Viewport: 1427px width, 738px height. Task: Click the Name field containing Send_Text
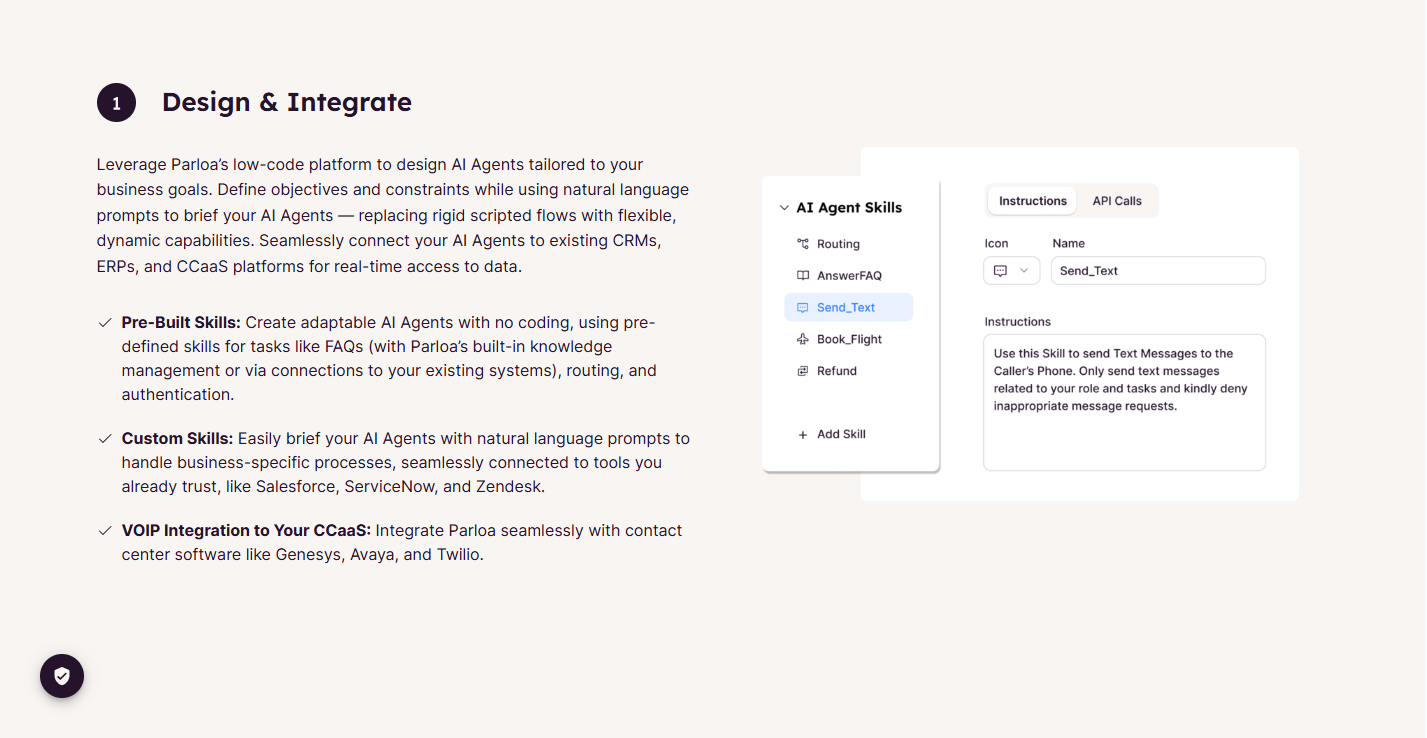1158,271
